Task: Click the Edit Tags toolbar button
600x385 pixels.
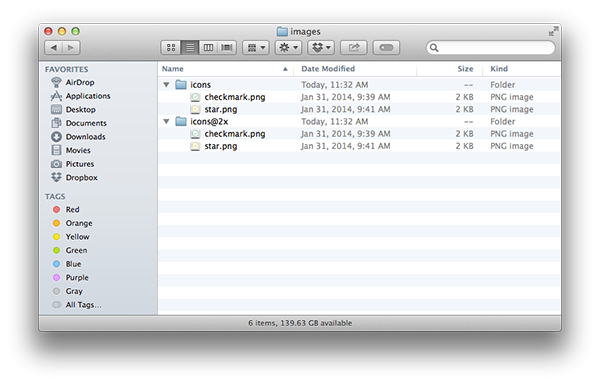Action: pyautogui.click(x=386, y=47)
